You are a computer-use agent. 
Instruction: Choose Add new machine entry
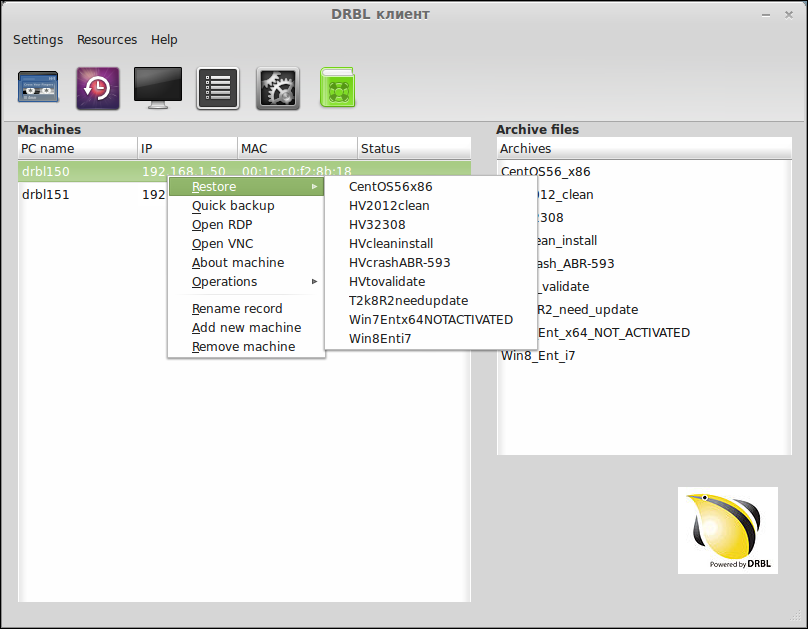246,328
